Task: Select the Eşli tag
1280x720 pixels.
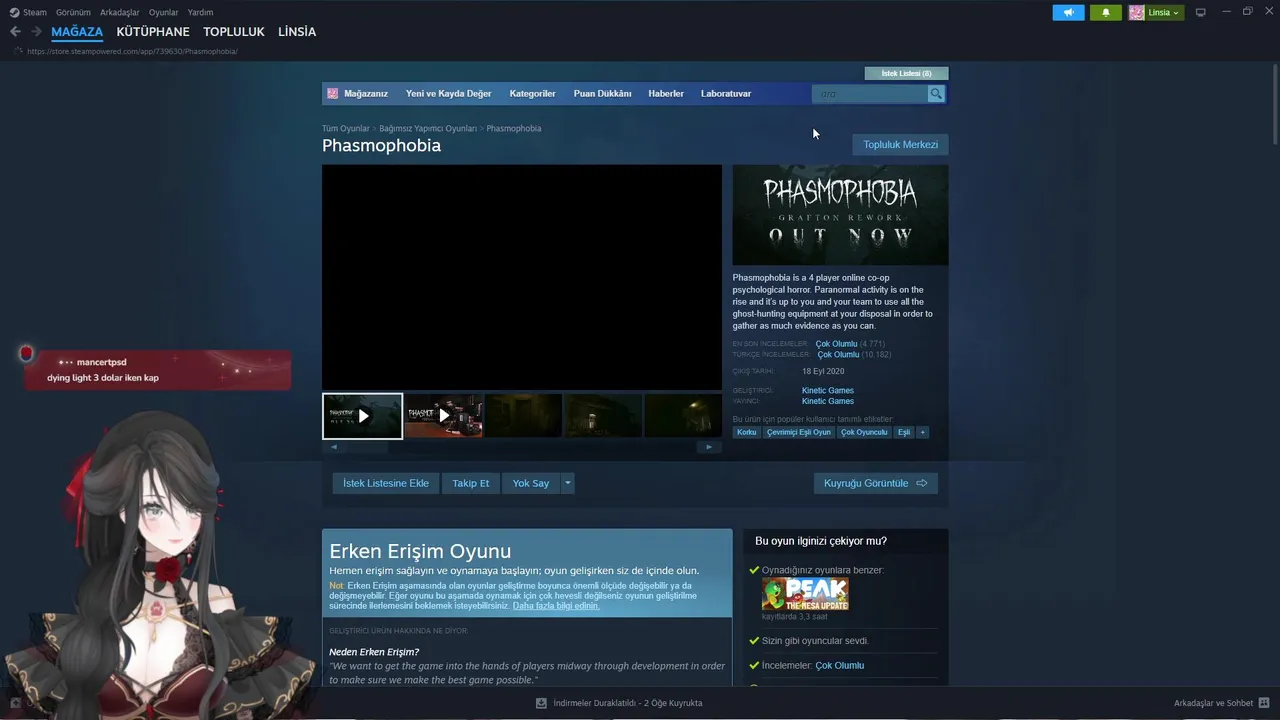Action: click(x=904, y=432)
